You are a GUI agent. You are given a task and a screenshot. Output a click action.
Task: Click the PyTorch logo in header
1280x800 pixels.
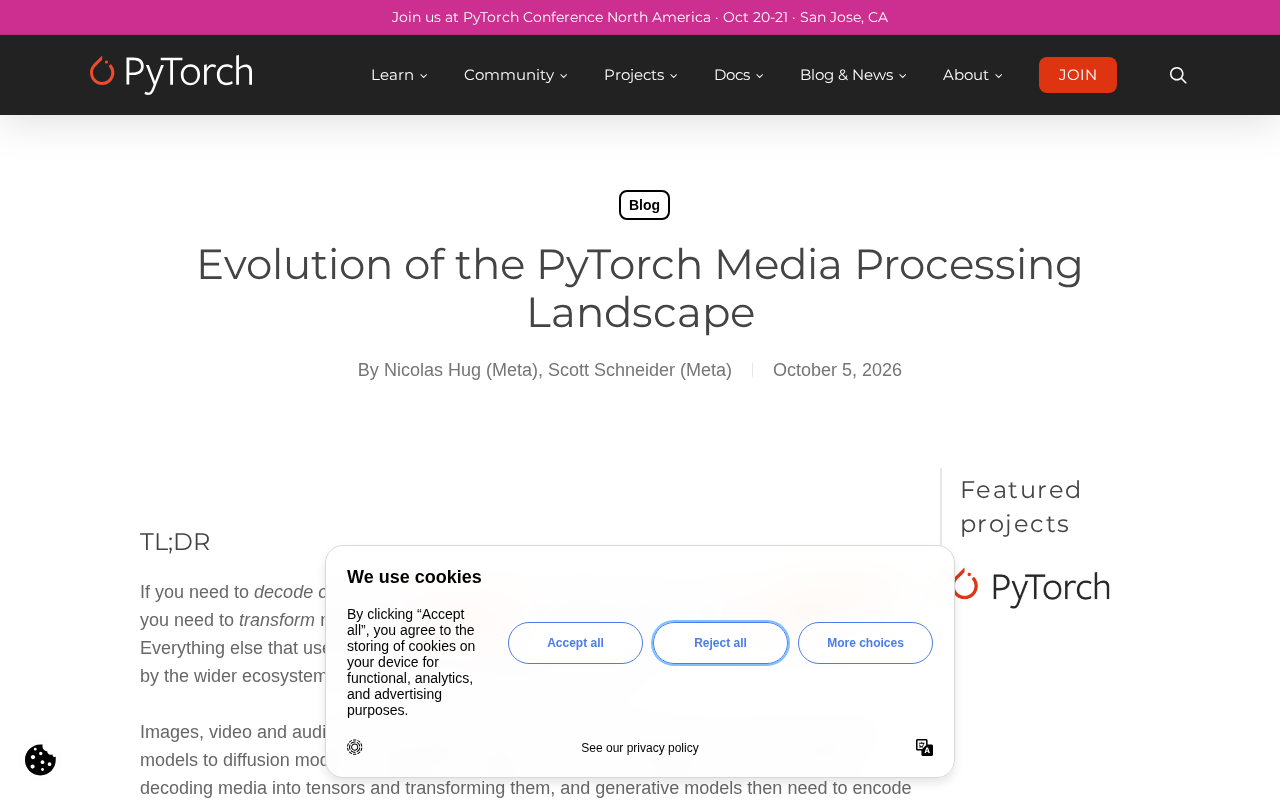click(x=171, y=74)
